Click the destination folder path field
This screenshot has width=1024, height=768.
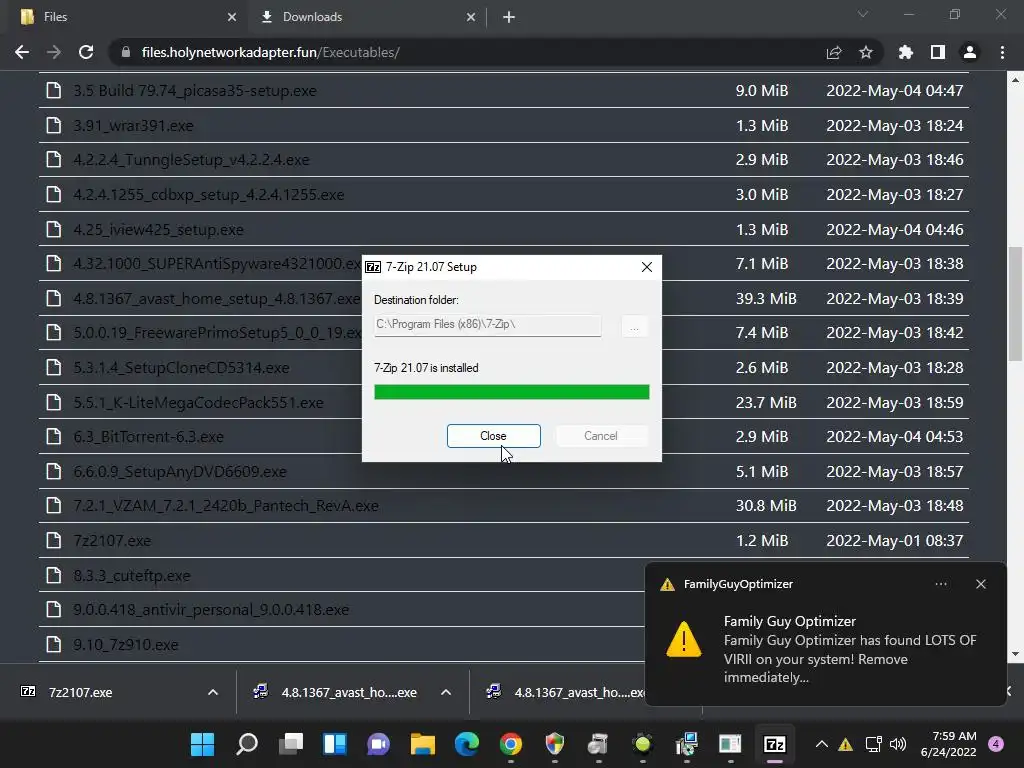coord(487,325)
